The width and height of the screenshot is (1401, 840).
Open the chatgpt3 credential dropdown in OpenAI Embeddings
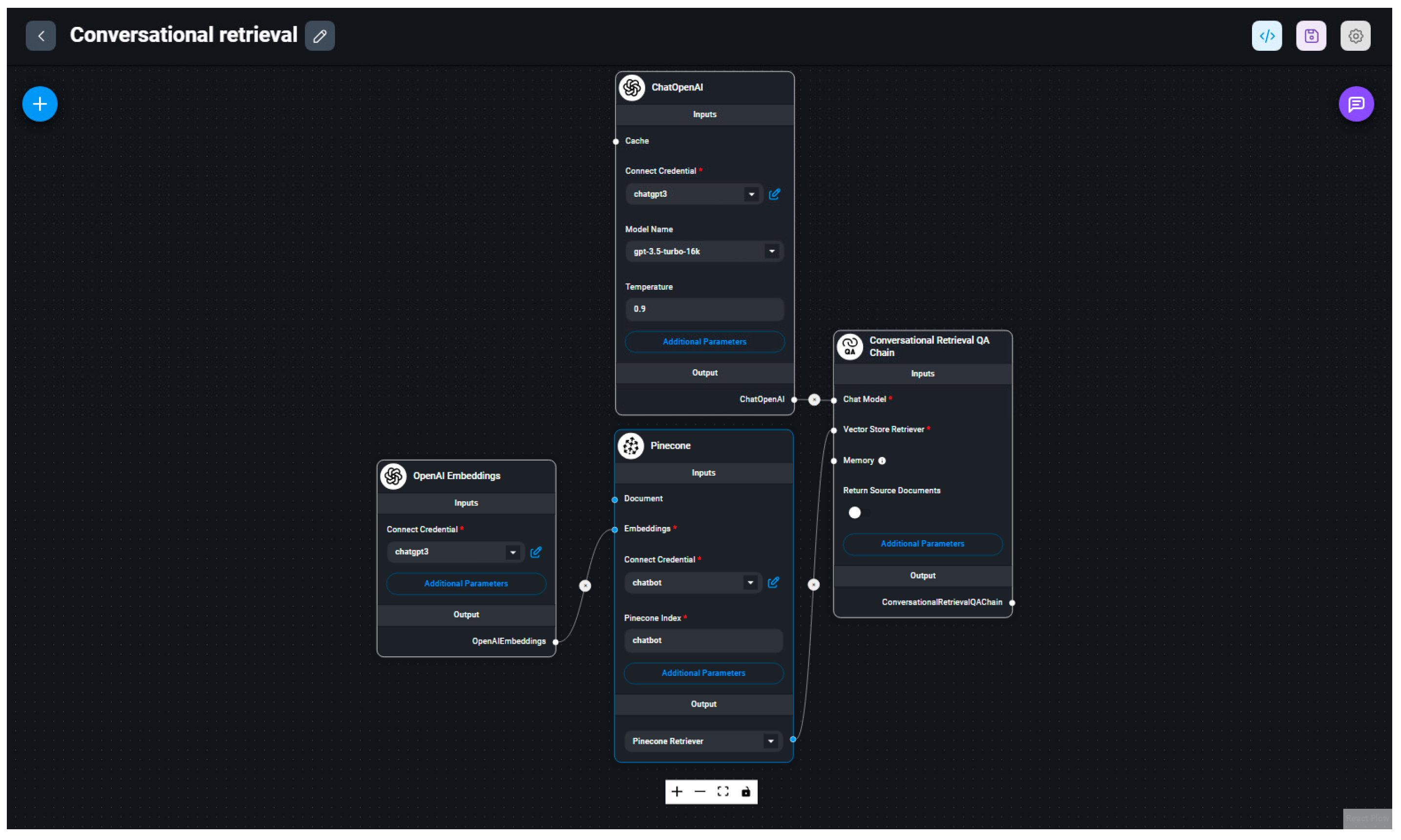pyautogui.click(x=512, y=552)
